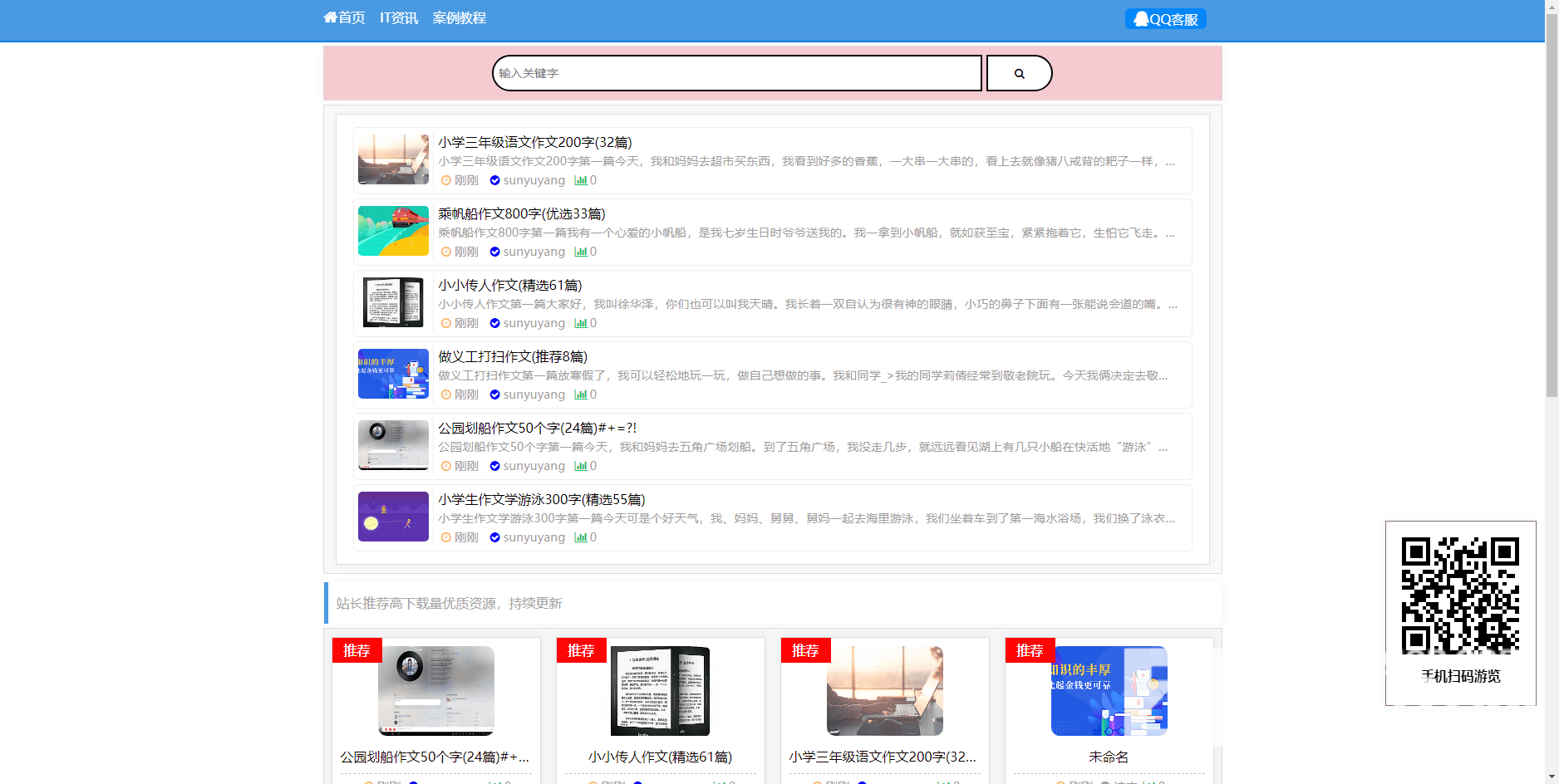This screenshot has height=784, width=1559.
Task: Open QQ客服 customer service button
Action: (1165, 19)
